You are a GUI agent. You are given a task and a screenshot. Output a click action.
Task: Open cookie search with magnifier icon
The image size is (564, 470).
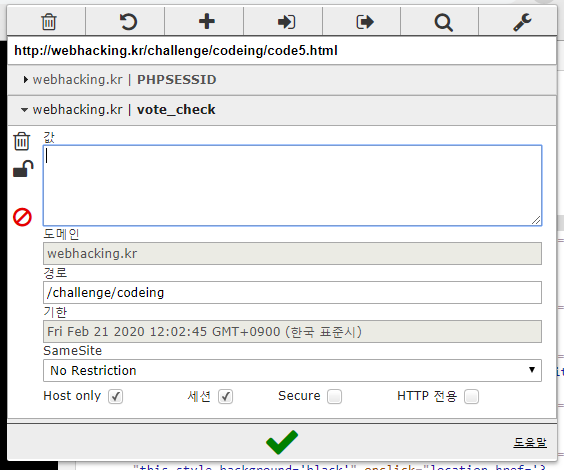click(x=443, y=22)
